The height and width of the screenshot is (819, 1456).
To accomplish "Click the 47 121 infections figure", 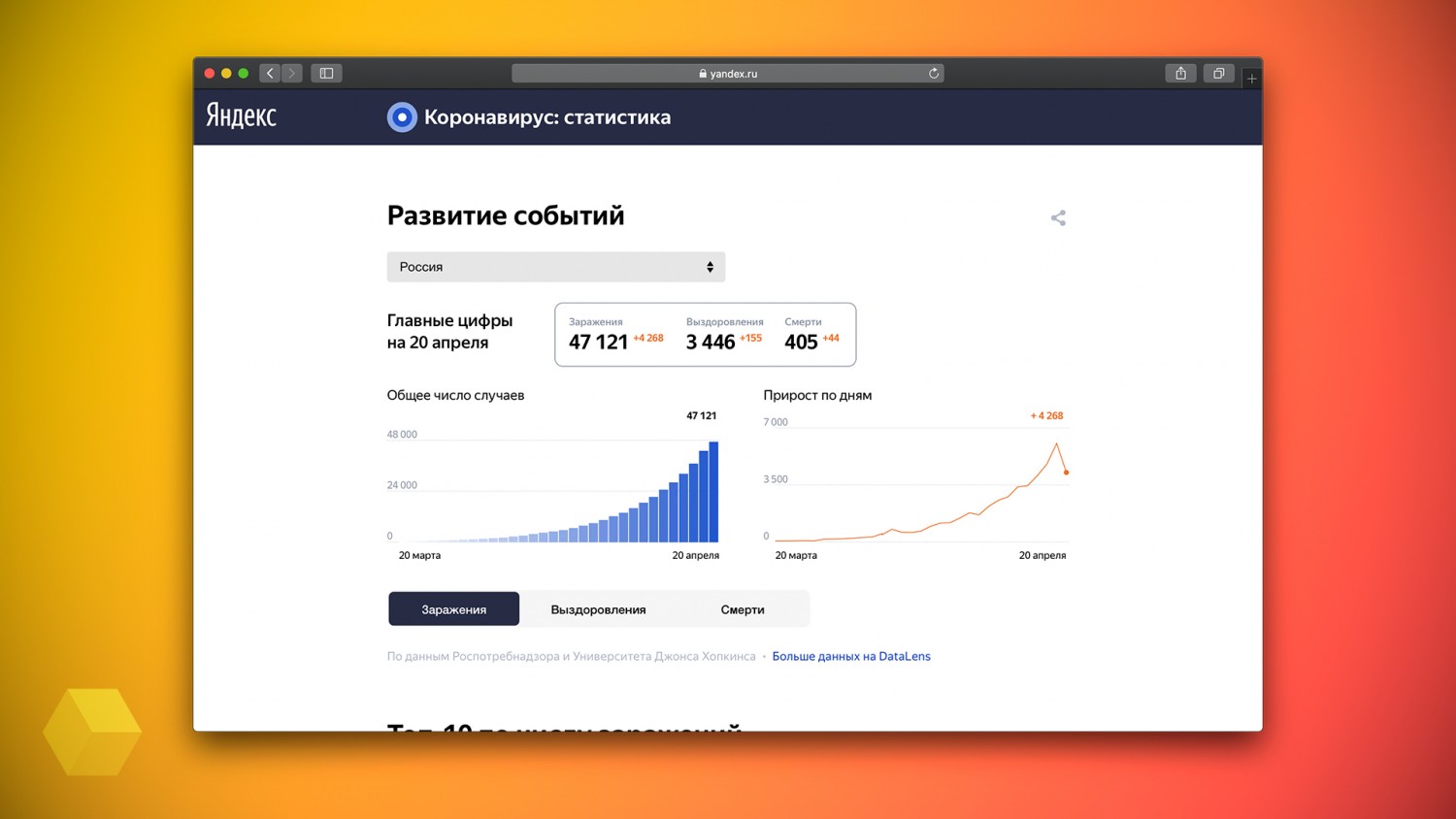I will click(599, 342).
